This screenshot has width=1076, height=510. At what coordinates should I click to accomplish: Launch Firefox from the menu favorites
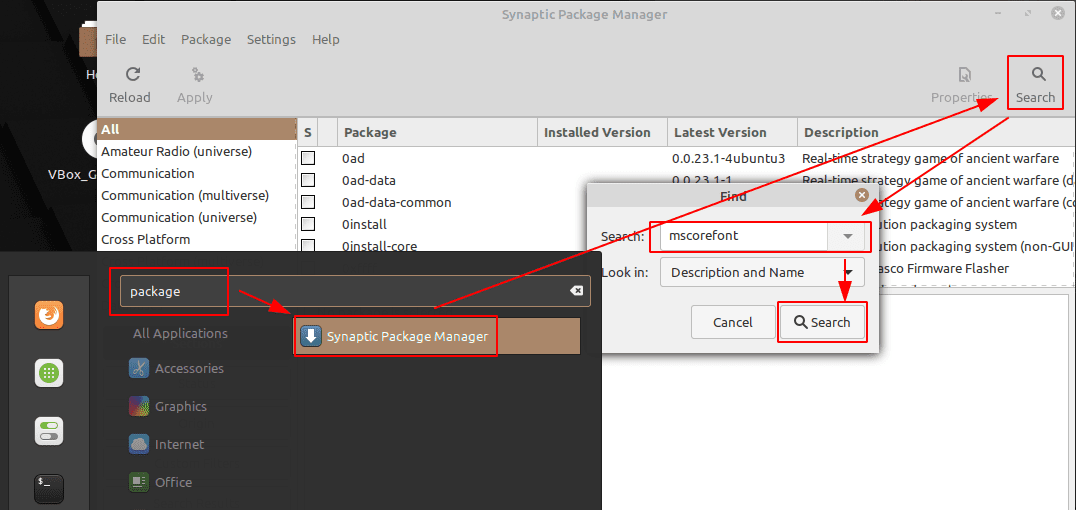point(49,316)
